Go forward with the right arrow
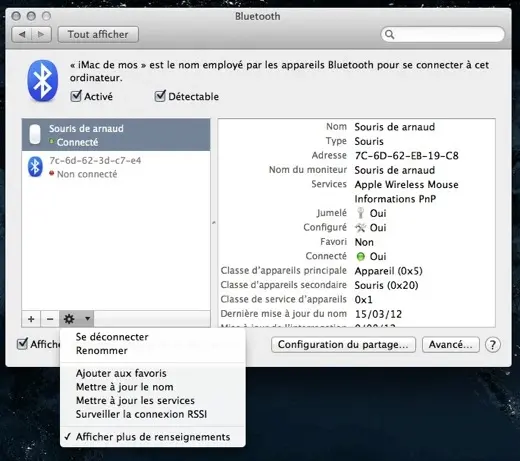Viewport: 520px width, 461px height. (x=41, y=34)
